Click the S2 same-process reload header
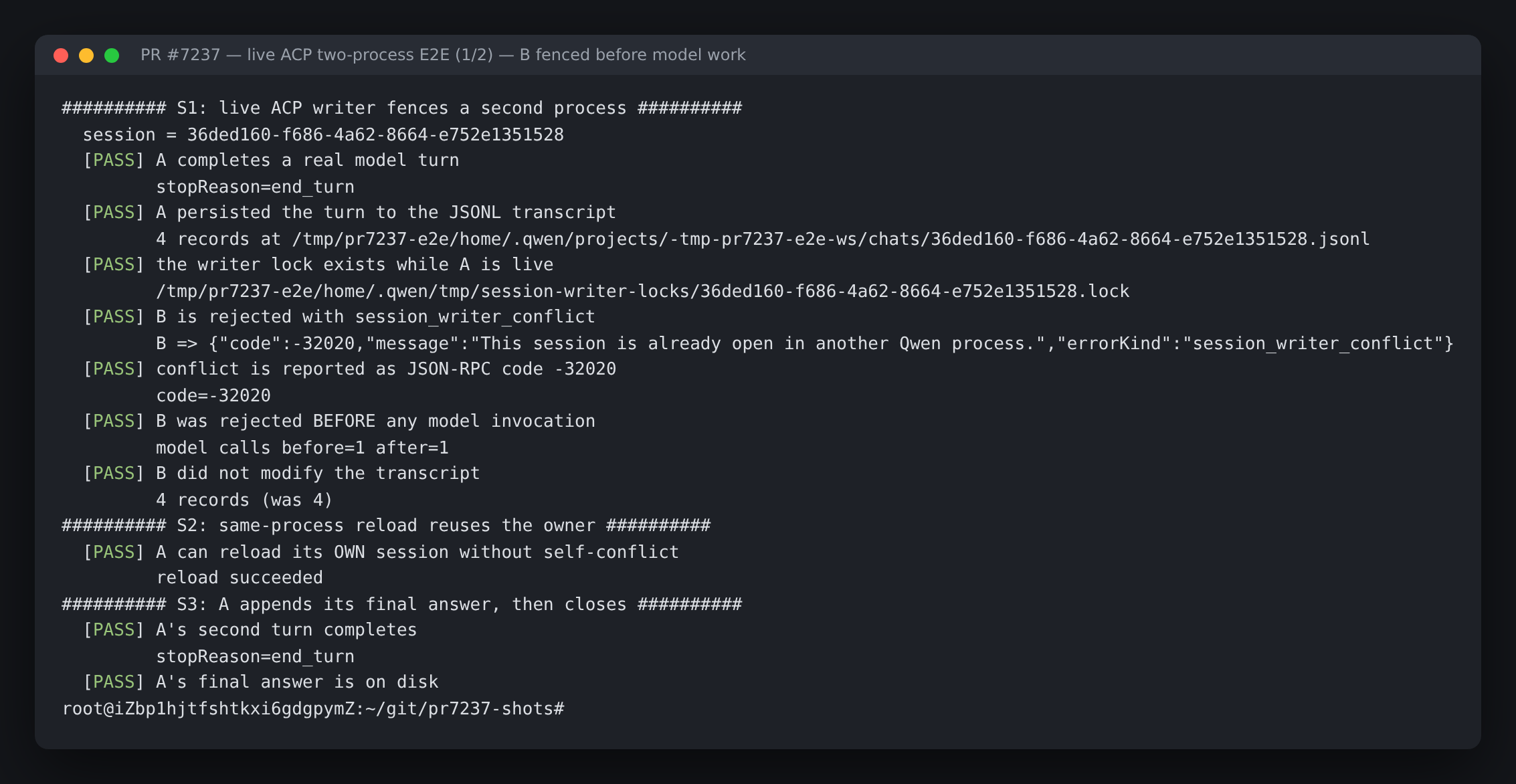This screenshot has width=1516, height=784. [386, 525]
